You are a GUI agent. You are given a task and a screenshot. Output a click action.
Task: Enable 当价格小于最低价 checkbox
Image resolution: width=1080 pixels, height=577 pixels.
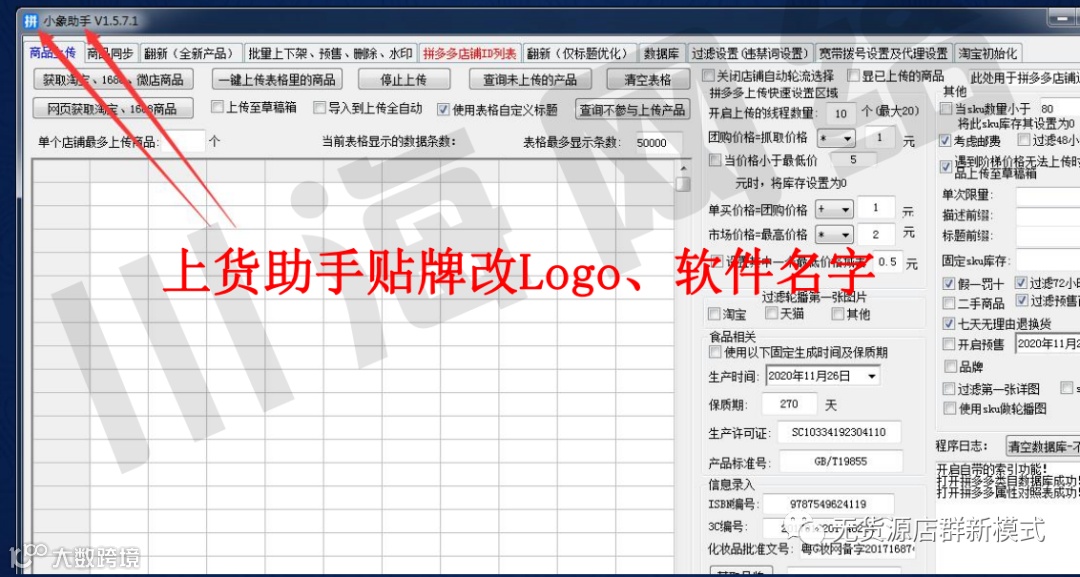point(715,160)
